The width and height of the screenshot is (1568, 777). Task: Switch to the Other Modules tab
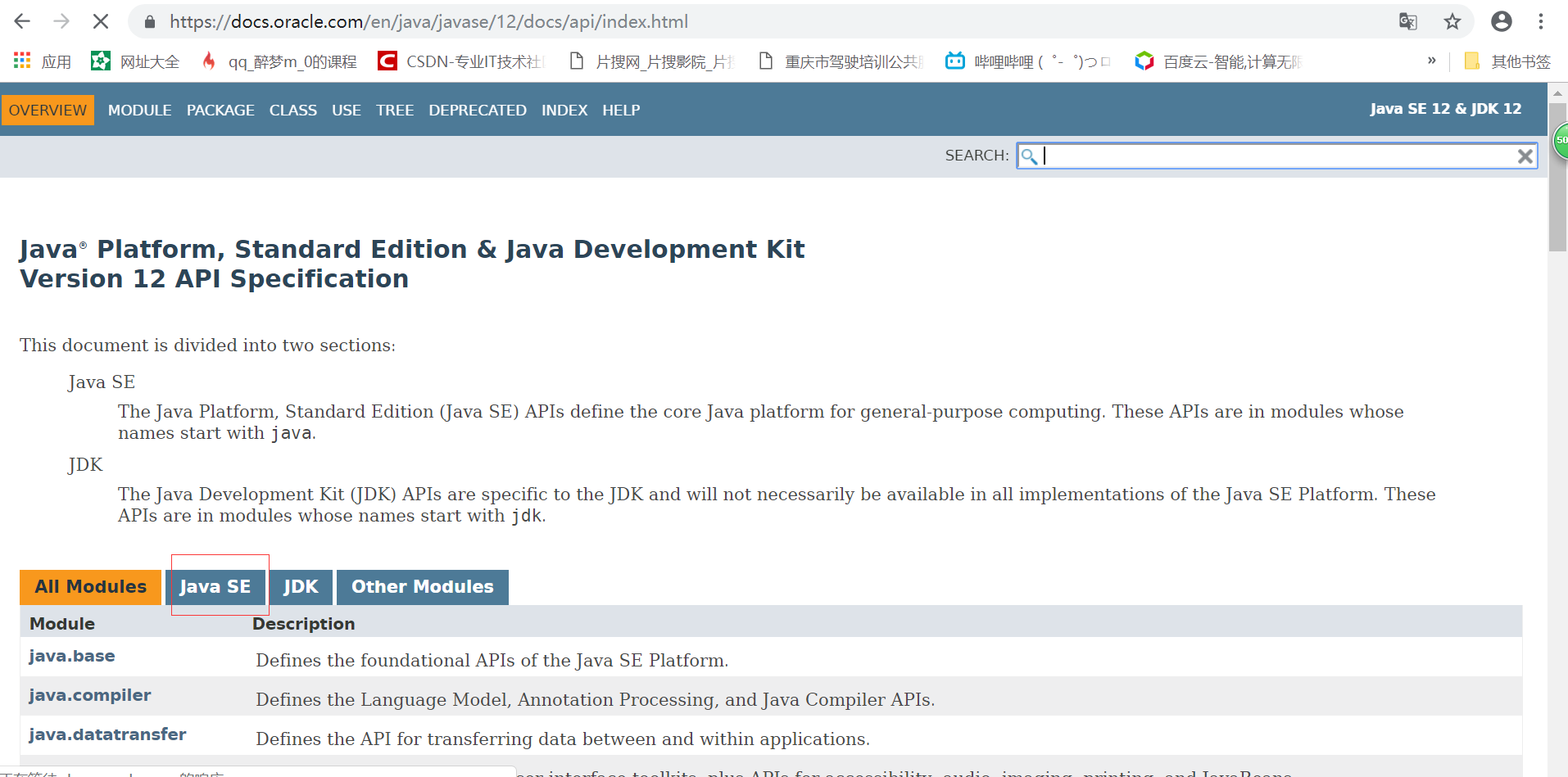click(422, 587)
